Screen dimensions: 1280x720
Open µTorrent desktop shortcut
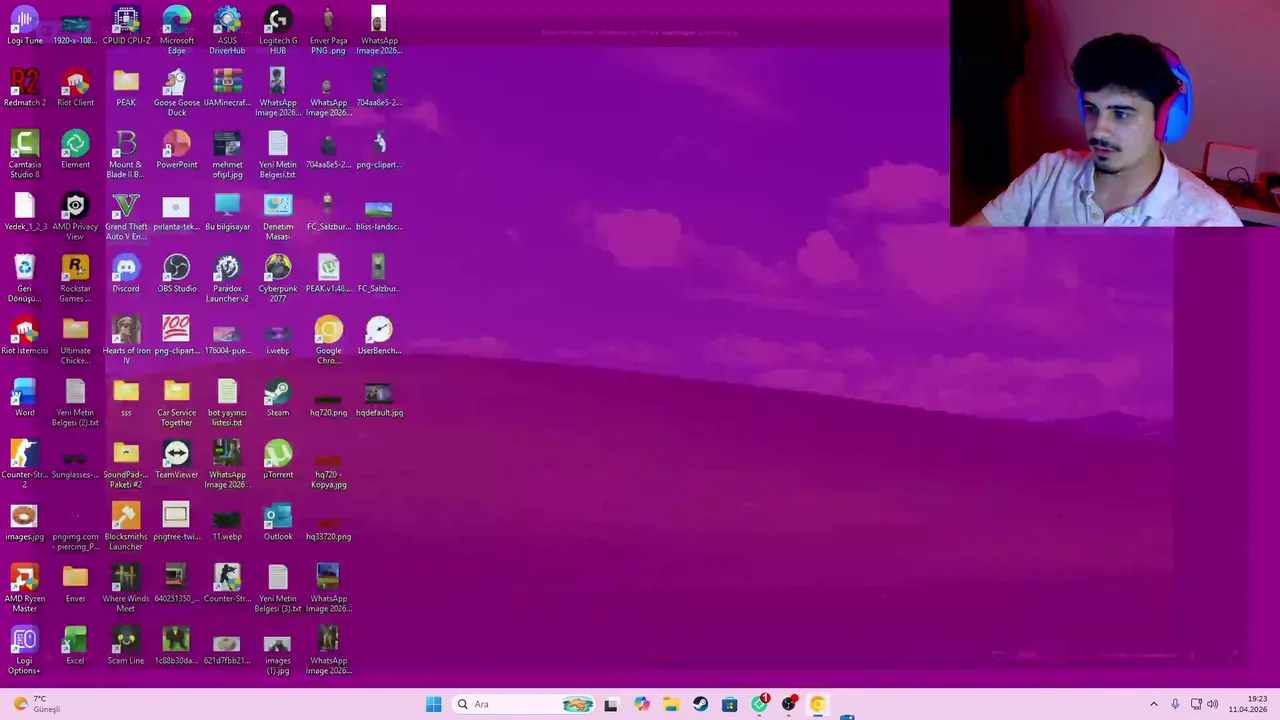[x=278, y=461]
